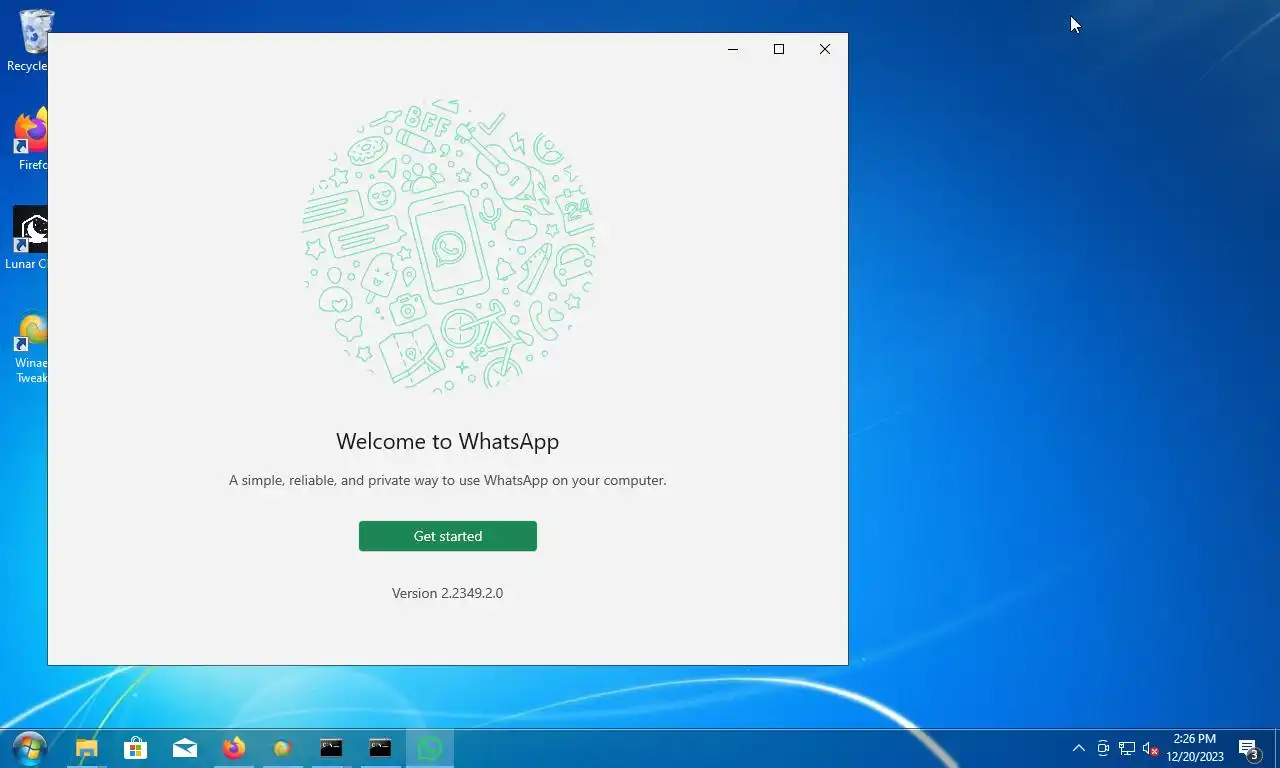Launch Microsoft Store from the taskbar
1280x768 pixels.
135,748
